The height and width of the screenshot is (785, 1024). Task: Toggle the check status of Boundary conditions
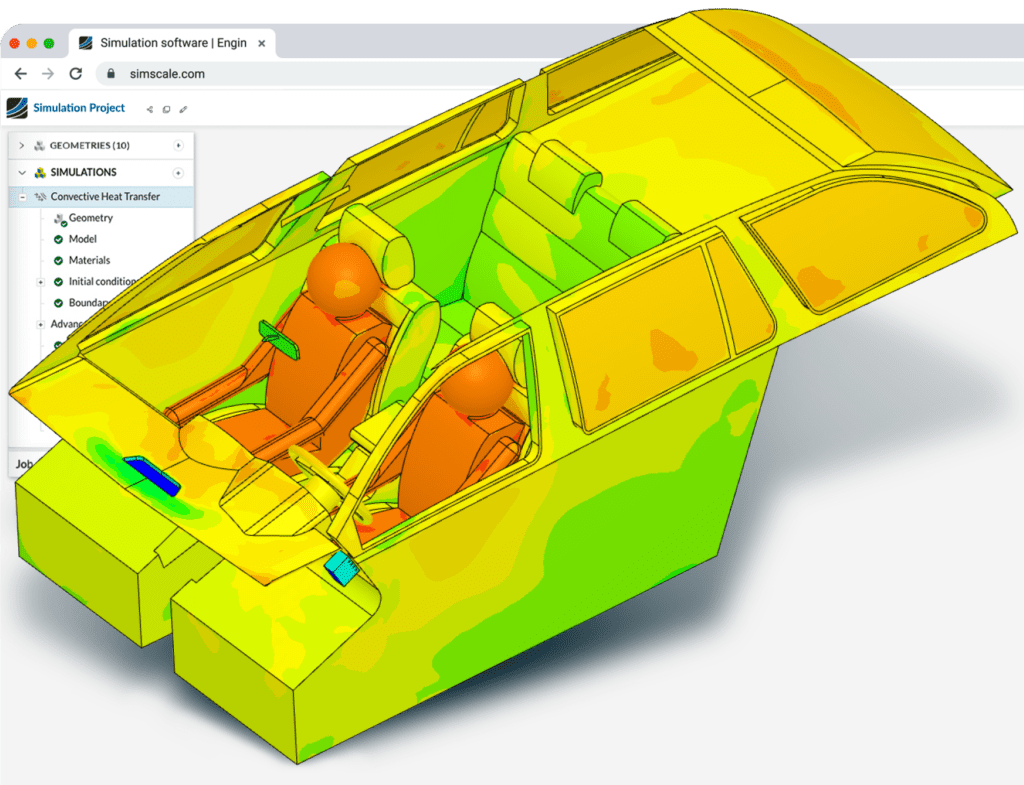pyautogui.click(x=60, y=301)
